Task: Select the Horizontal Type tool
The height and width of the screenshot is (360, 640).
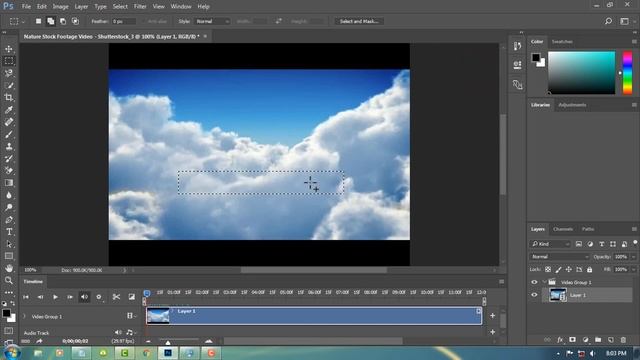Action: coord(9,232)
